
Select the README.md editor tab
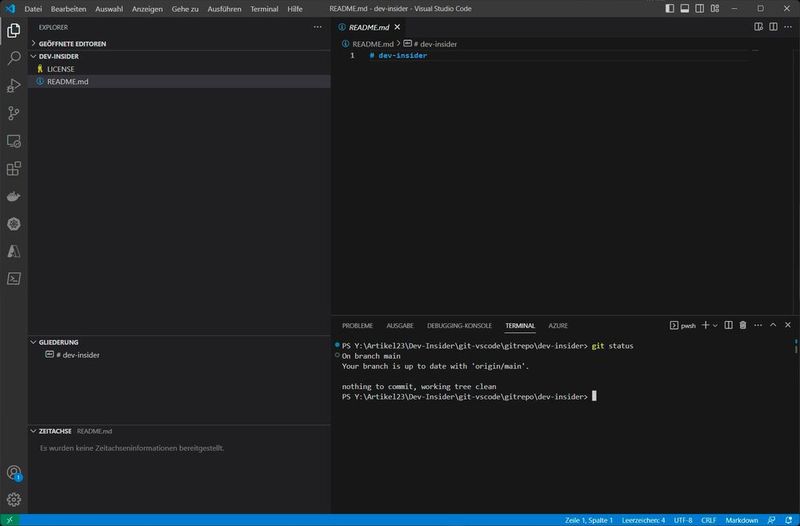tap(370, 27)
